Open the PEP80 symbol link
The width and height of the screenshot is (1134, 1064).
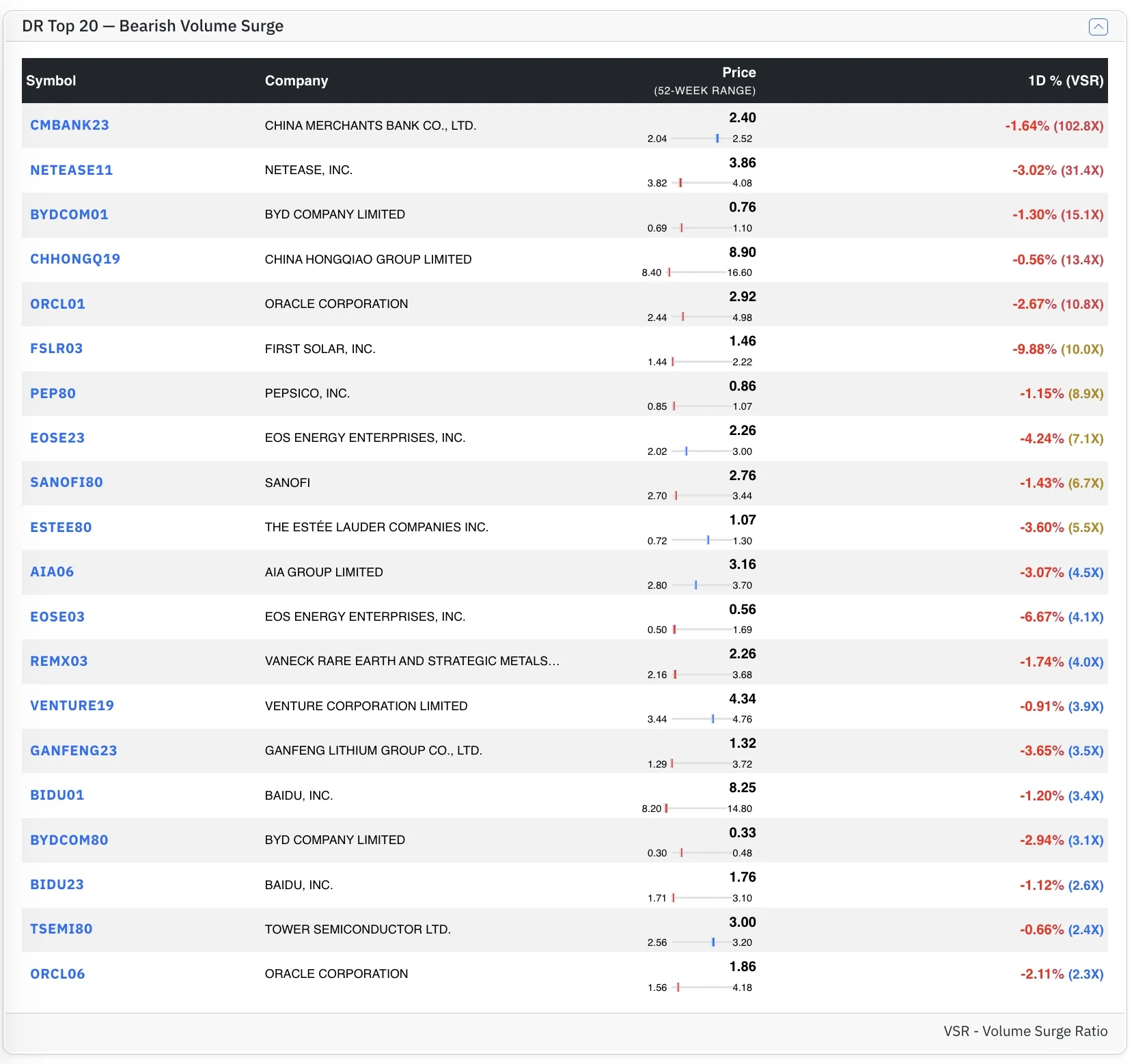tap(53, 393)
